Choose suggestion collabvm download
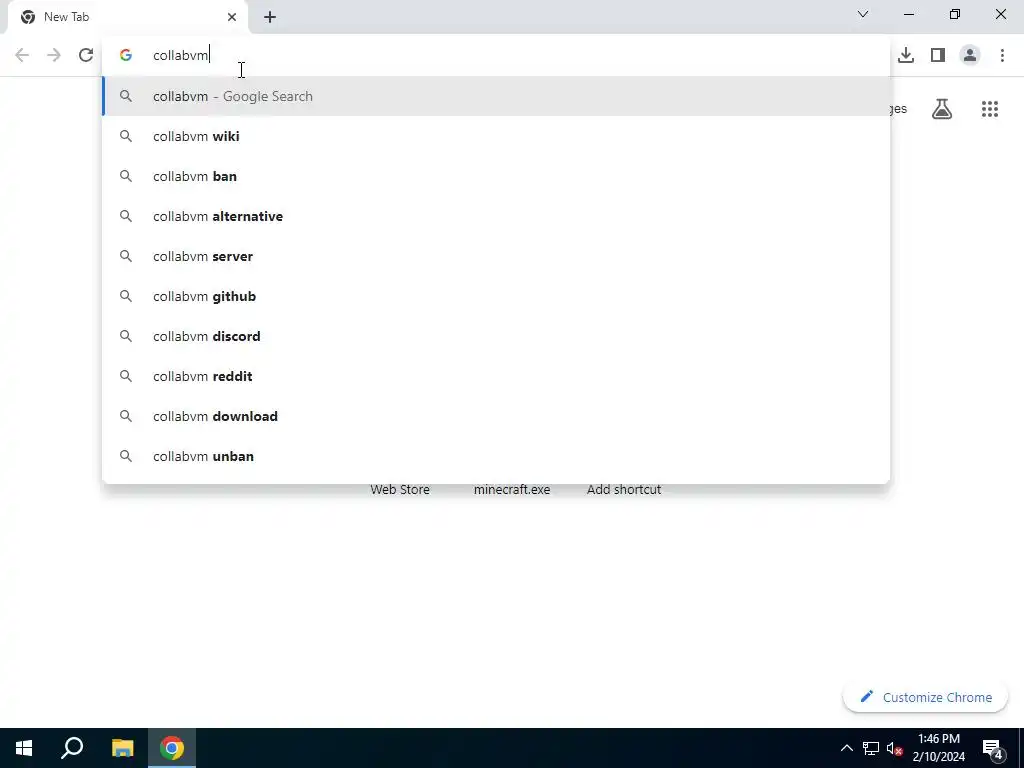Image resolution: width=1024 pixels, height=768 pixels. pos(496,416)
